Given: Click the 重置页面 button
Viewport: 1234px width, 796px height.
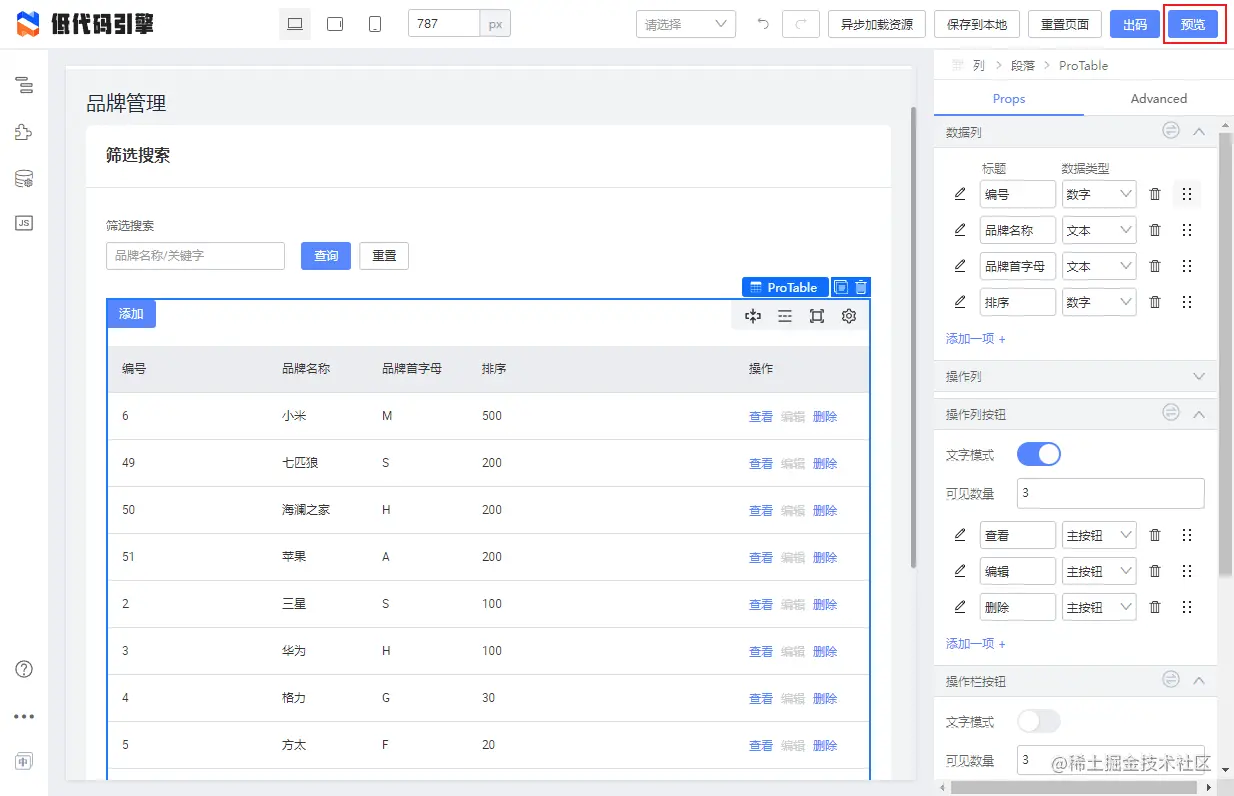Looking at the screenshot, I should 1065,24.
